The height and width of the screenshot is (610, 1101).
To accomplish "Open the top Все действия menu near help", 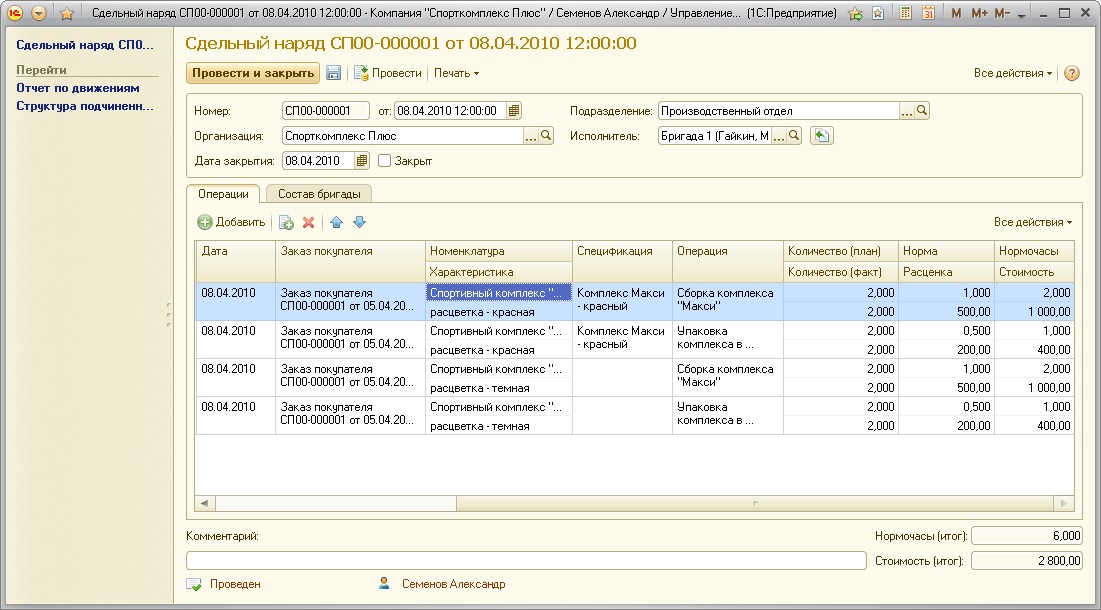I will pos(1012,73).
